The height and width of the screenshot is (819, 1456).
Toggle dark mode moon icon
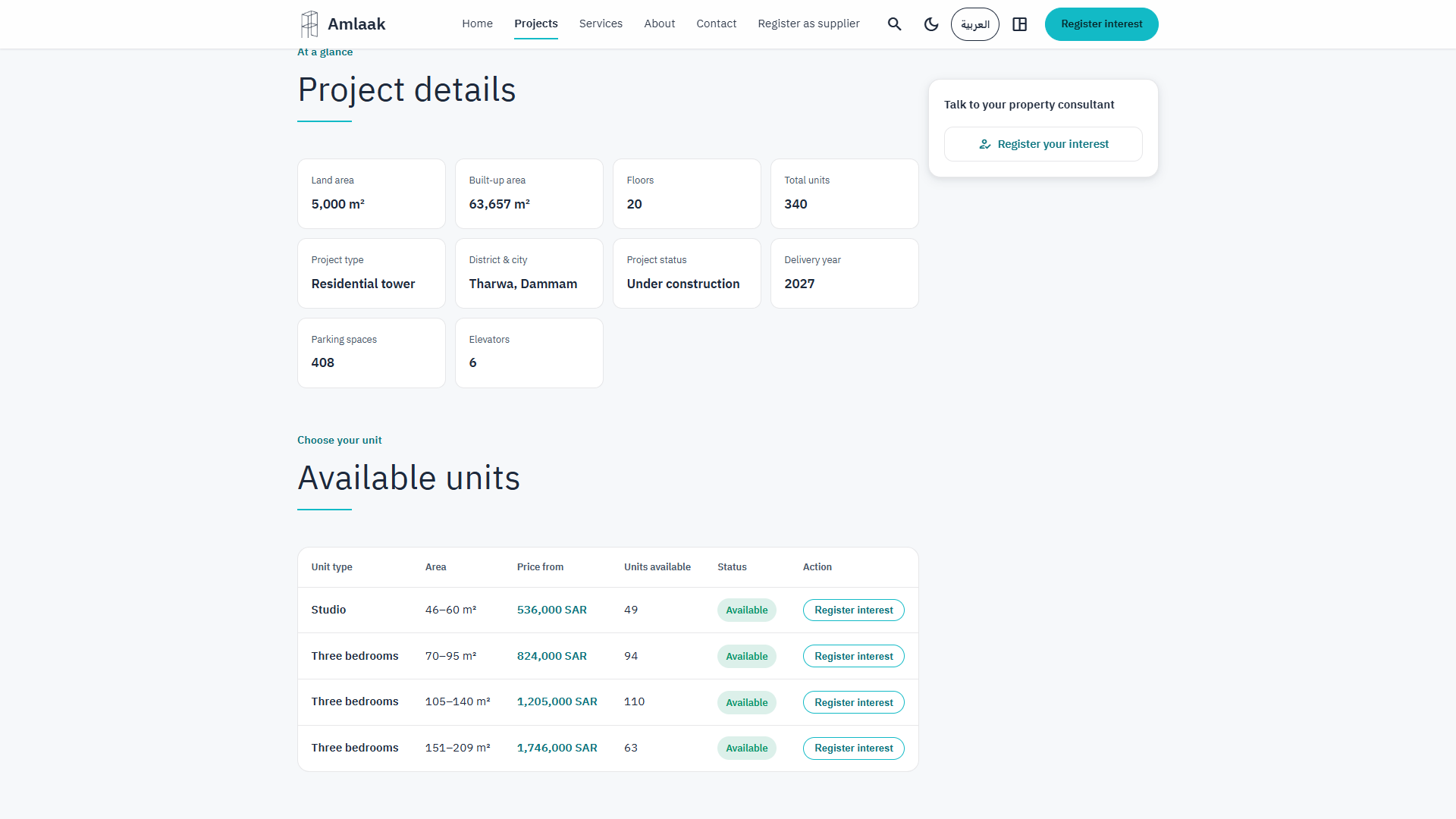point(931,24)
